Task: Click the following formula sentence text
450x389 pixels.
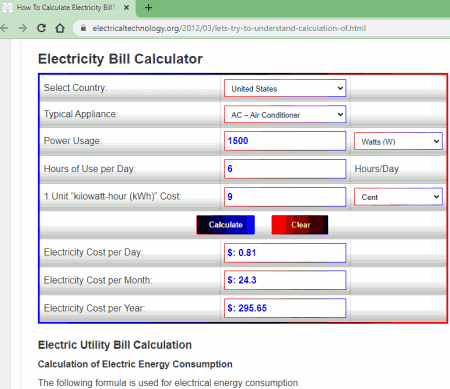Action: point(169,383)
